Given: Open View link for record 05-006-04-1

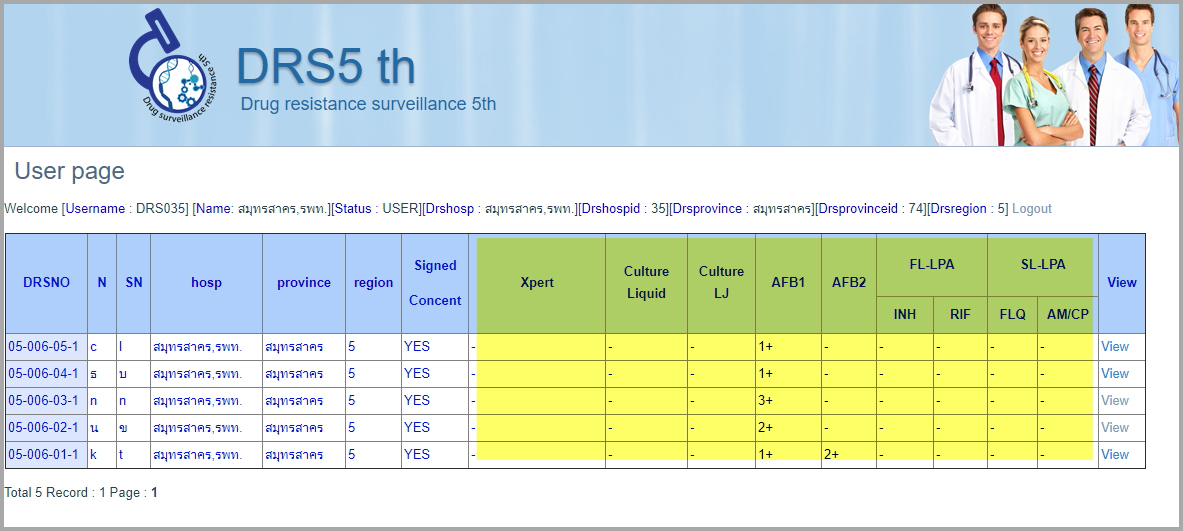Looking at the screenshot, I should (1114, 374).
